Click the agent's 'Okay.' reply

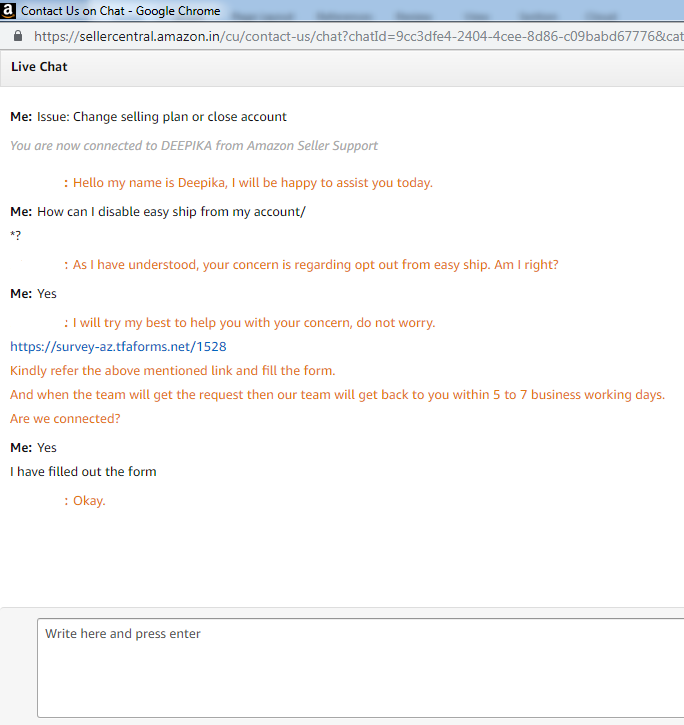click(x=89, y=501)
